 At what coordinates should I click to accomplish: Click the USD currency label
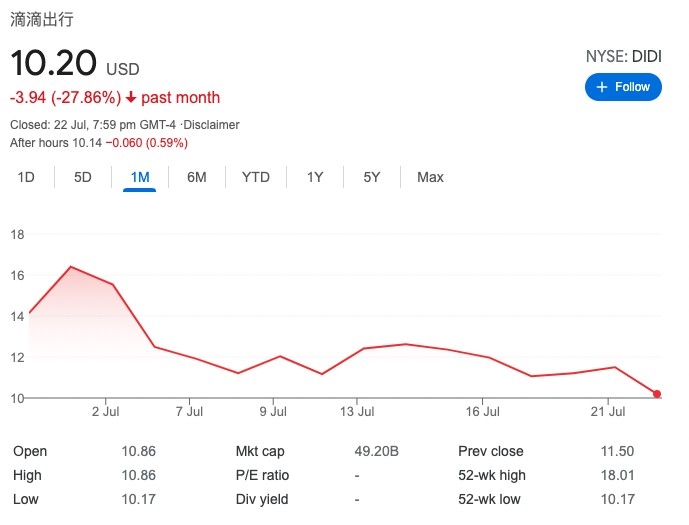pyautogui.click(x=123, y=69)
